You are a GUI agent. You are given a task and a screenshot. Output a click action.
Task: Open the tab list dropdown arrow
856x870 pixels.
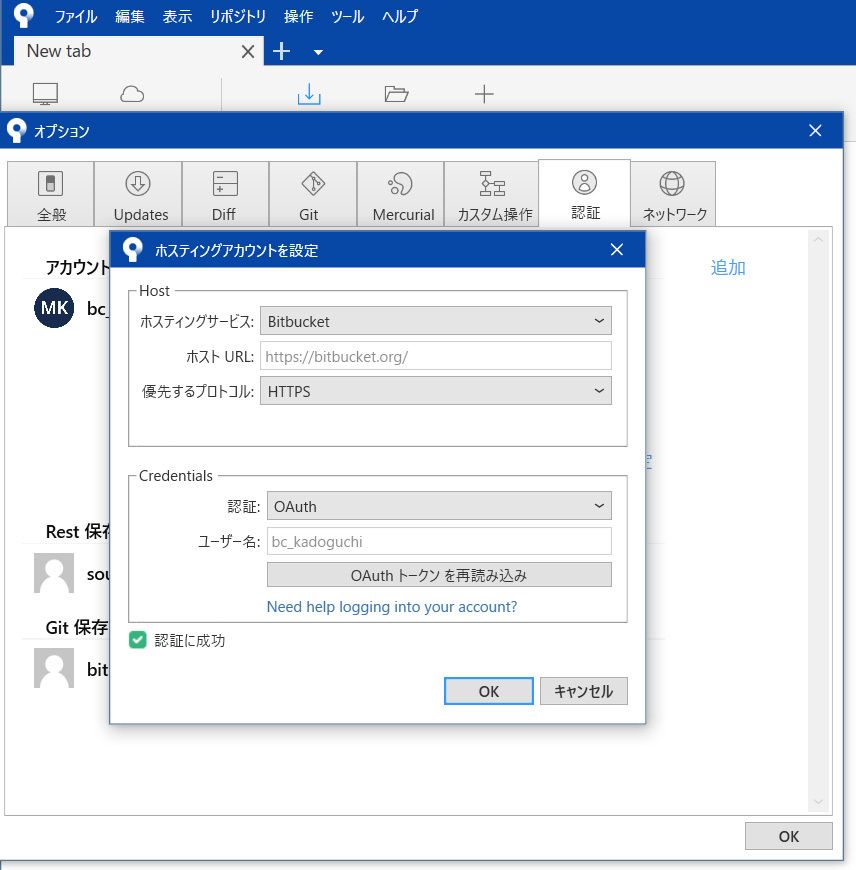[318, 52]
